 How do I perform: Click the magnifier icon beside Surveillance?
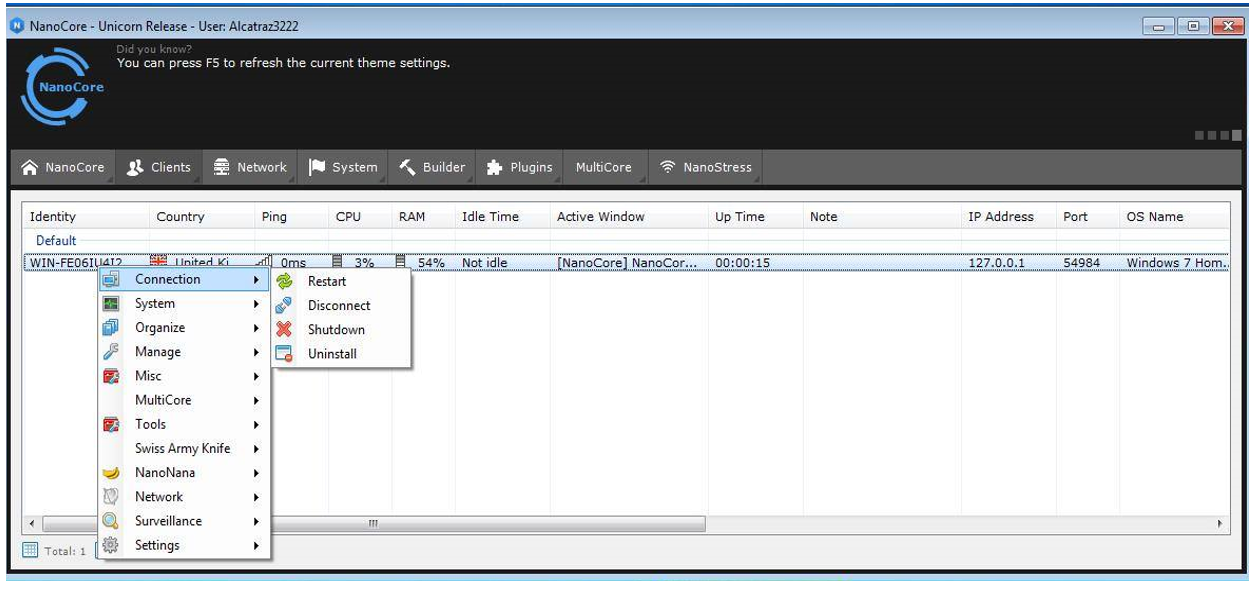(x=111, y=521)
